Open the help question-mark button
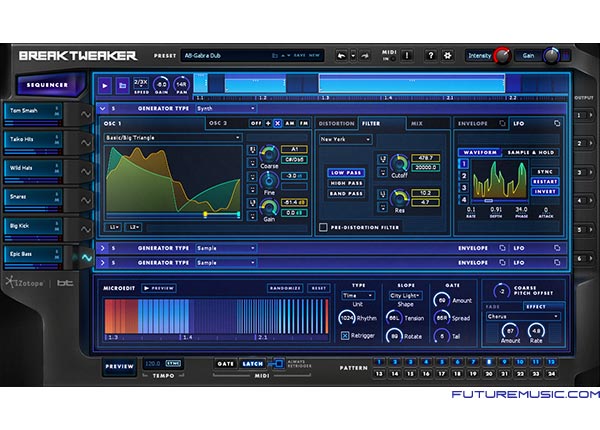This screenshot has width=600, height=430. 430,56
